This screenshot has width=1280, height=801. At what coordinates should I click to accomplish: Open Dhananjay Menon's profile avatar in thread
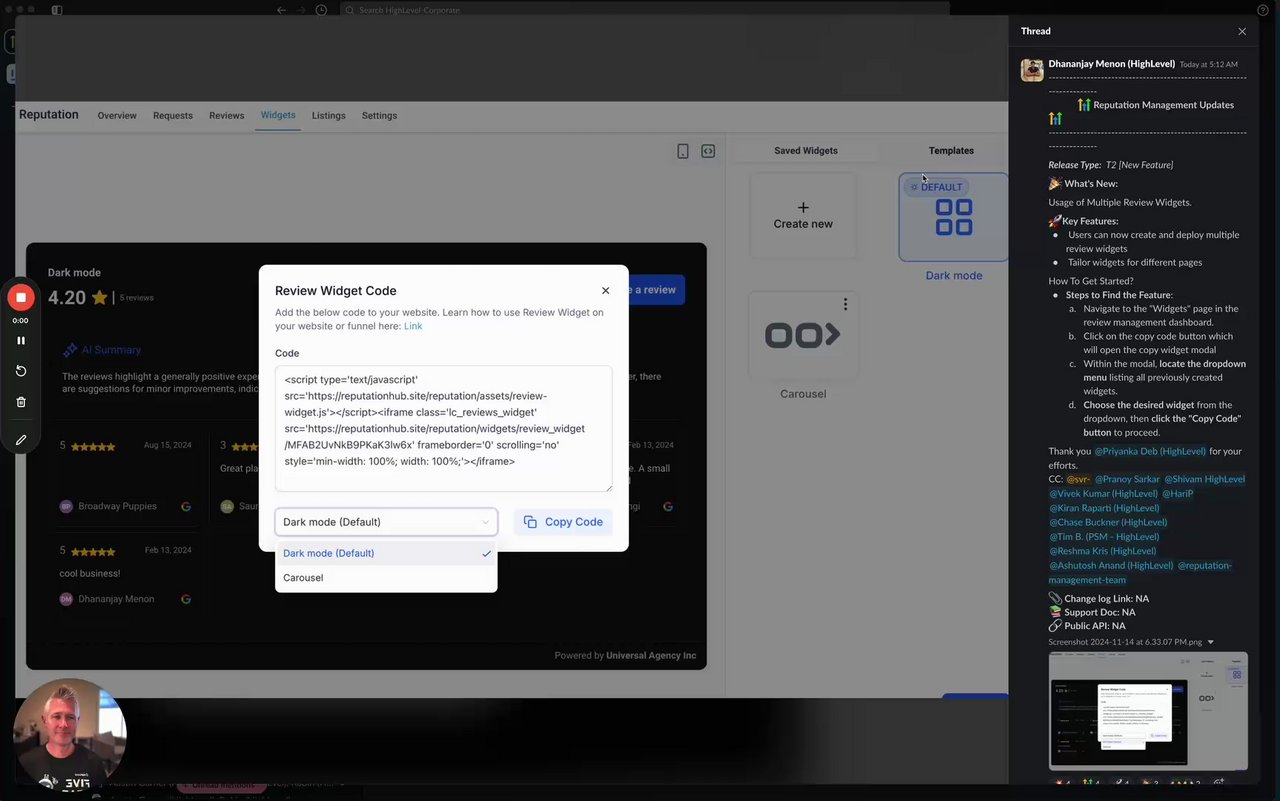click(1032, 70)
